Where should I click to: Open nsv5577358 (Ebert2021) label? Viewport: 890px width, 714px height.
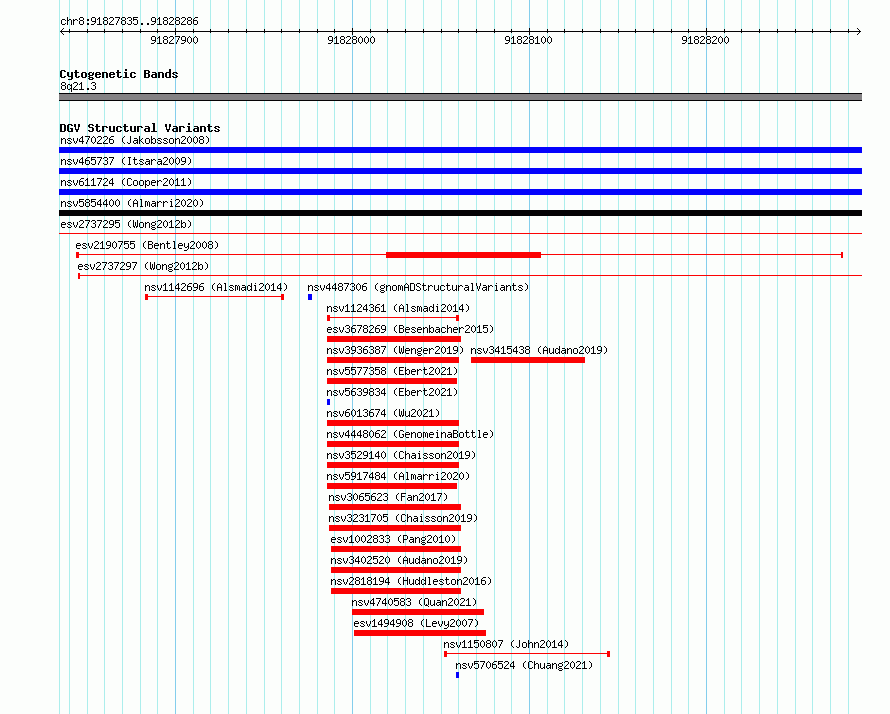click(392, 371)
